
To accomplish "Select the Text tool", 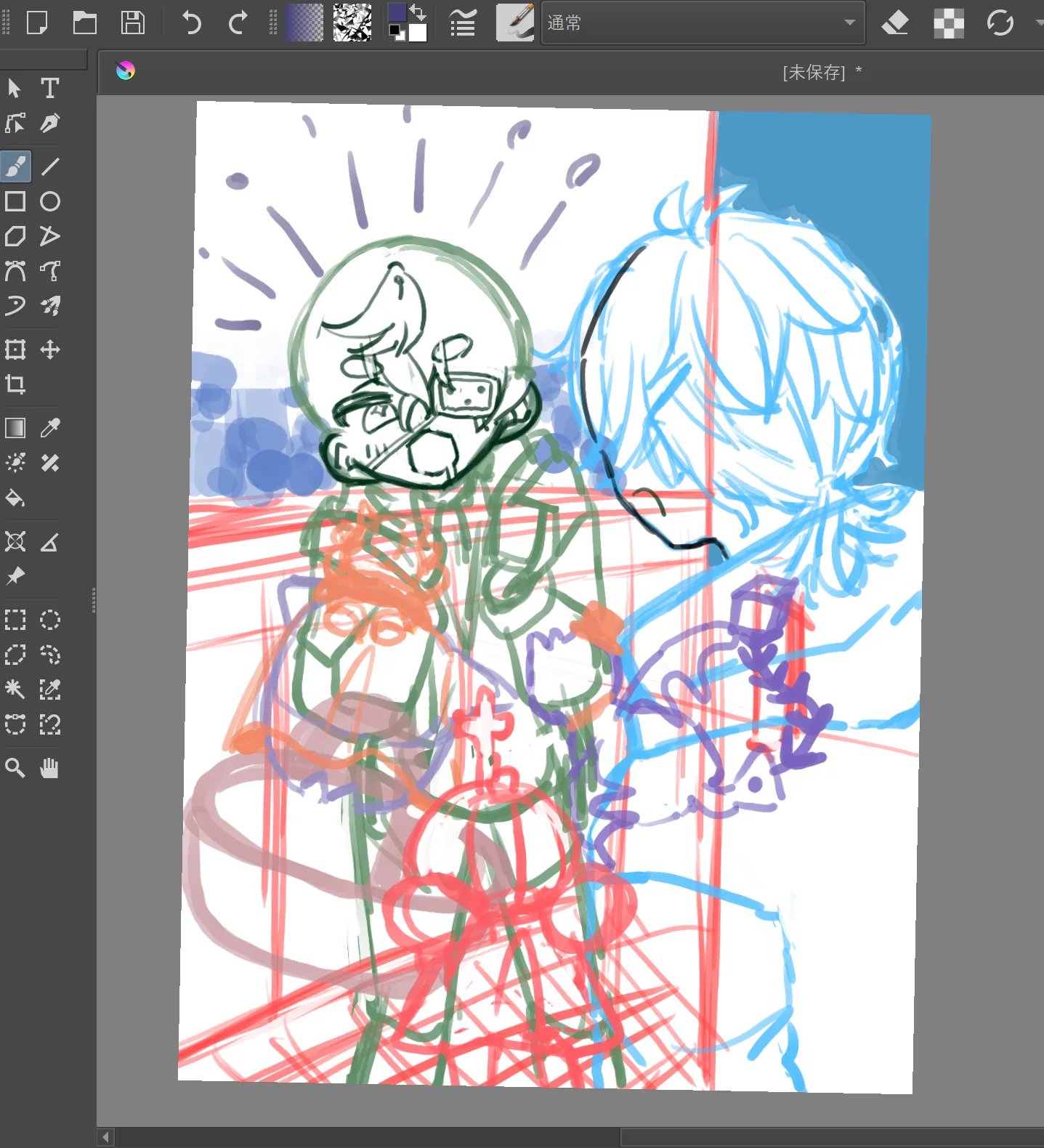I will pos(50,89).
